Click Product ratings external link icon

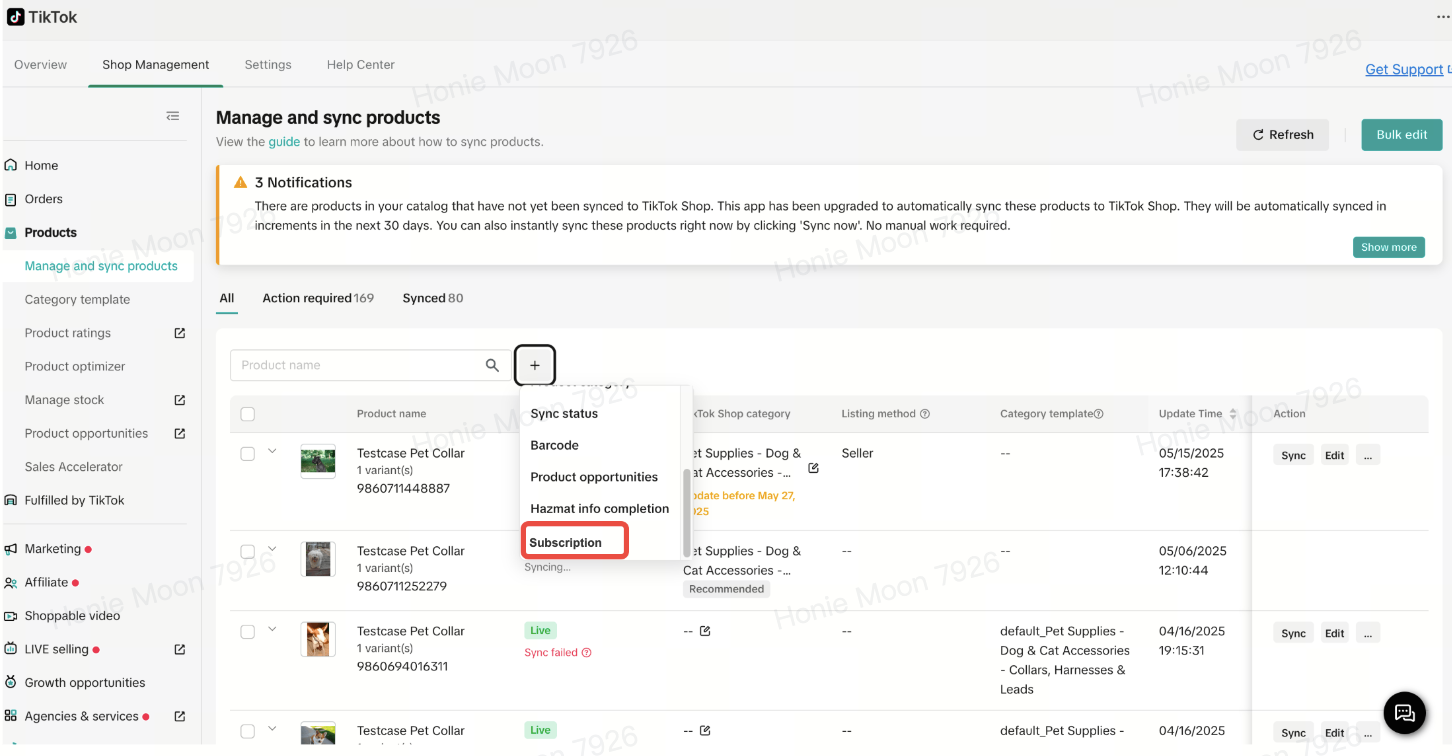[x=180, y=333]
